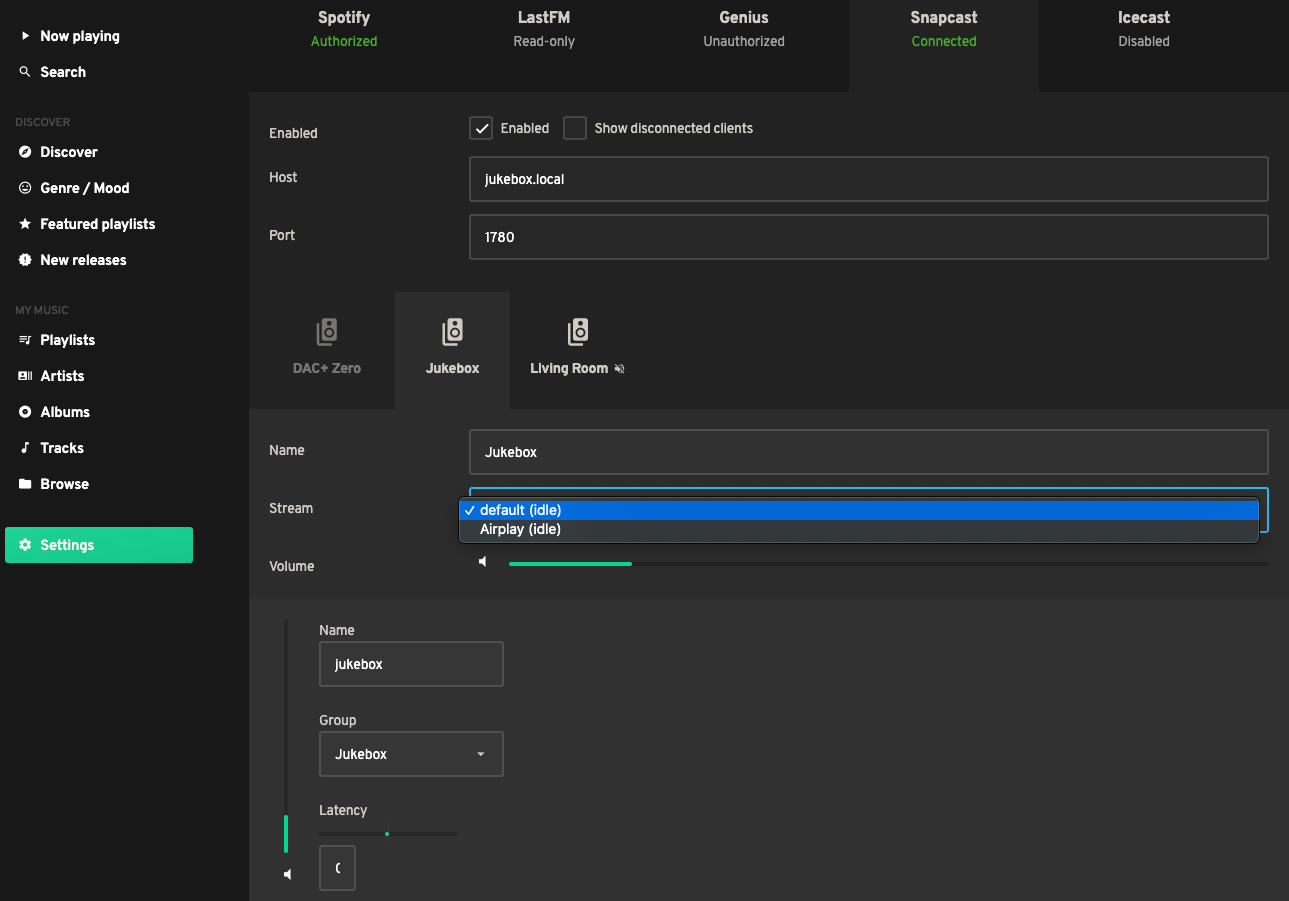Unmute the Living Room group
This screenshot has height=901, width=1289.
618,368
